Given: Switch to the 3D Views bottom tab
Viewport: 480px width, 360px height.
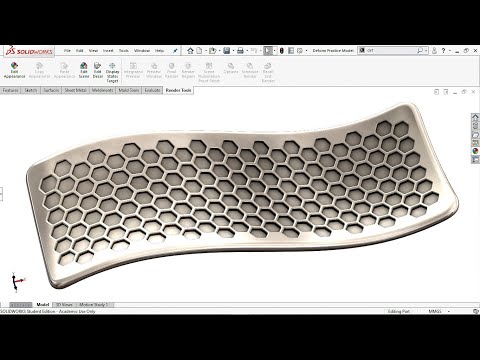Looking at the screenshot, I should click(x=64, y=305).
